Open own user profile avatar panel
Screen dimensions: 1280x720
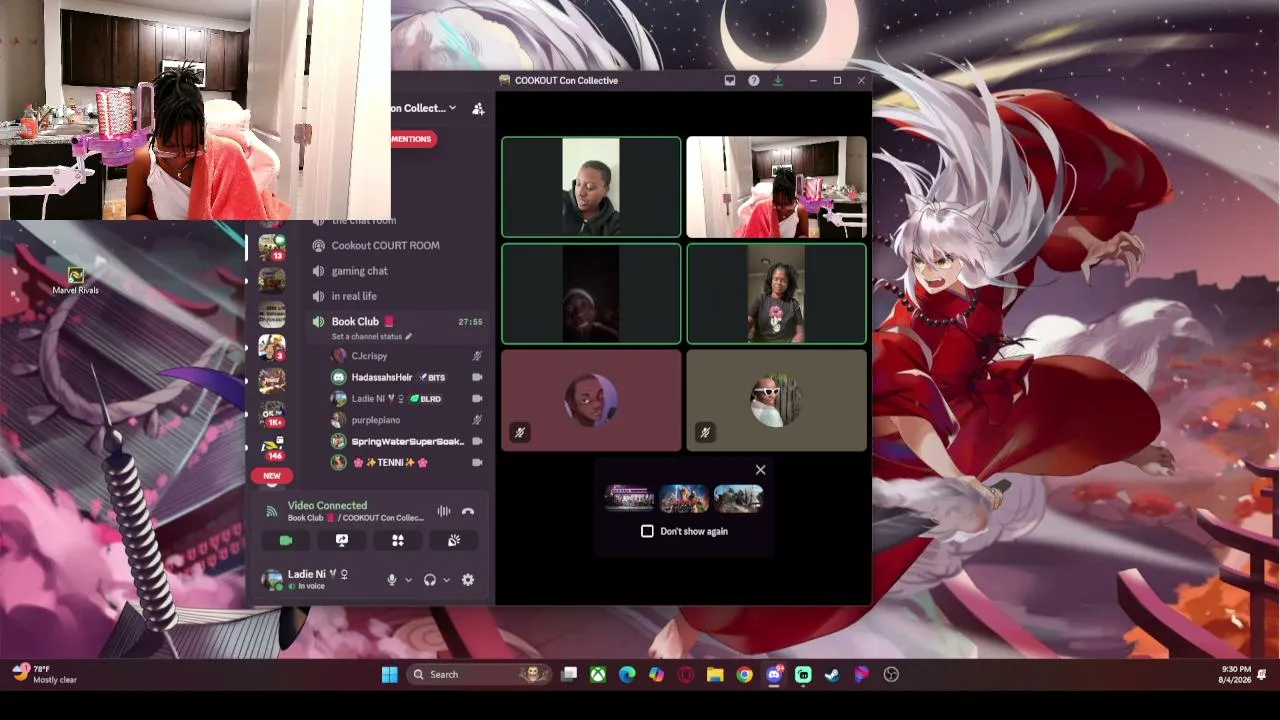point(306,580)
